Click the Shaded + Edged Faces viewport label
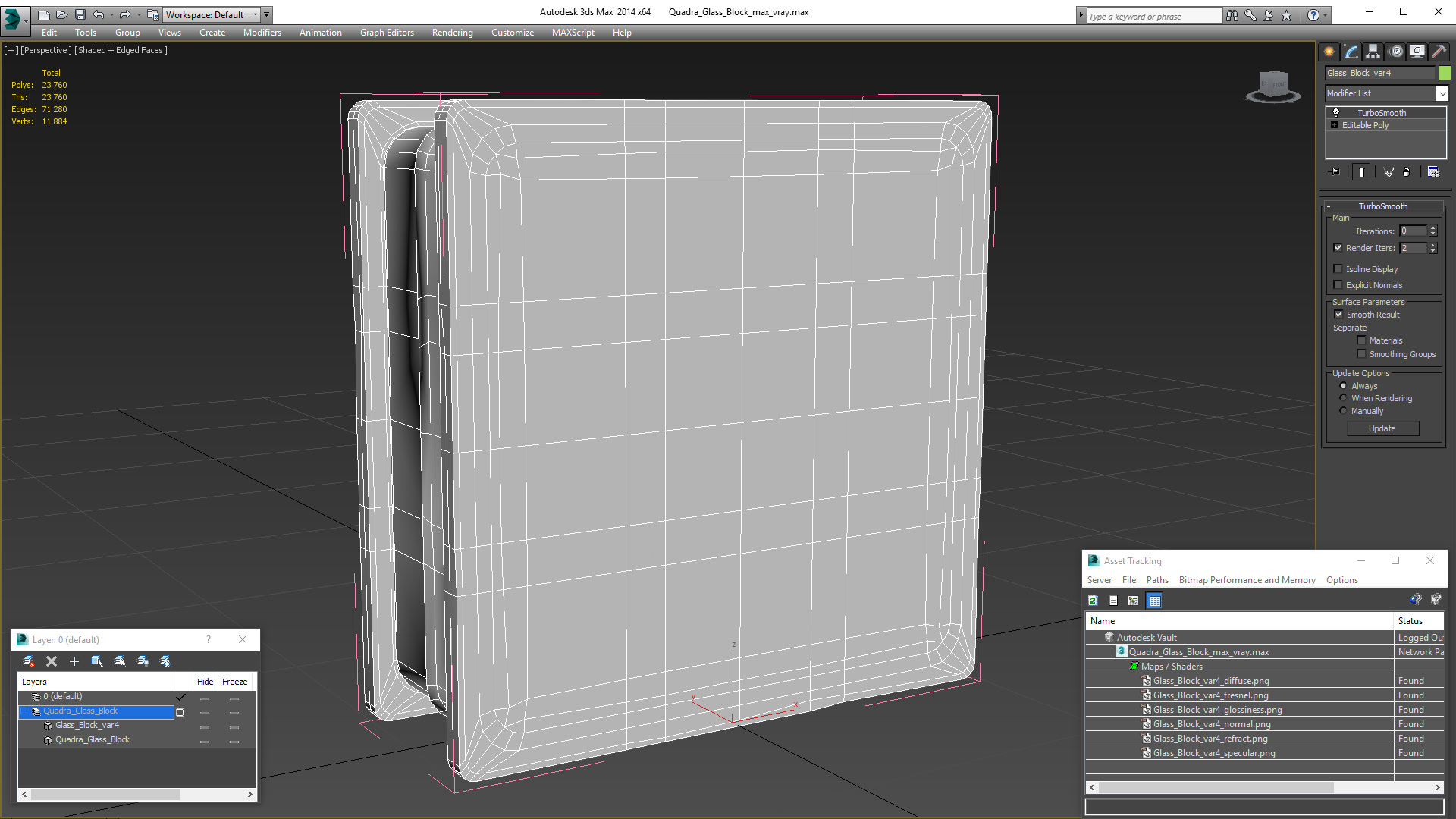This screenshot has width=1456, height=819. (121, 50)
